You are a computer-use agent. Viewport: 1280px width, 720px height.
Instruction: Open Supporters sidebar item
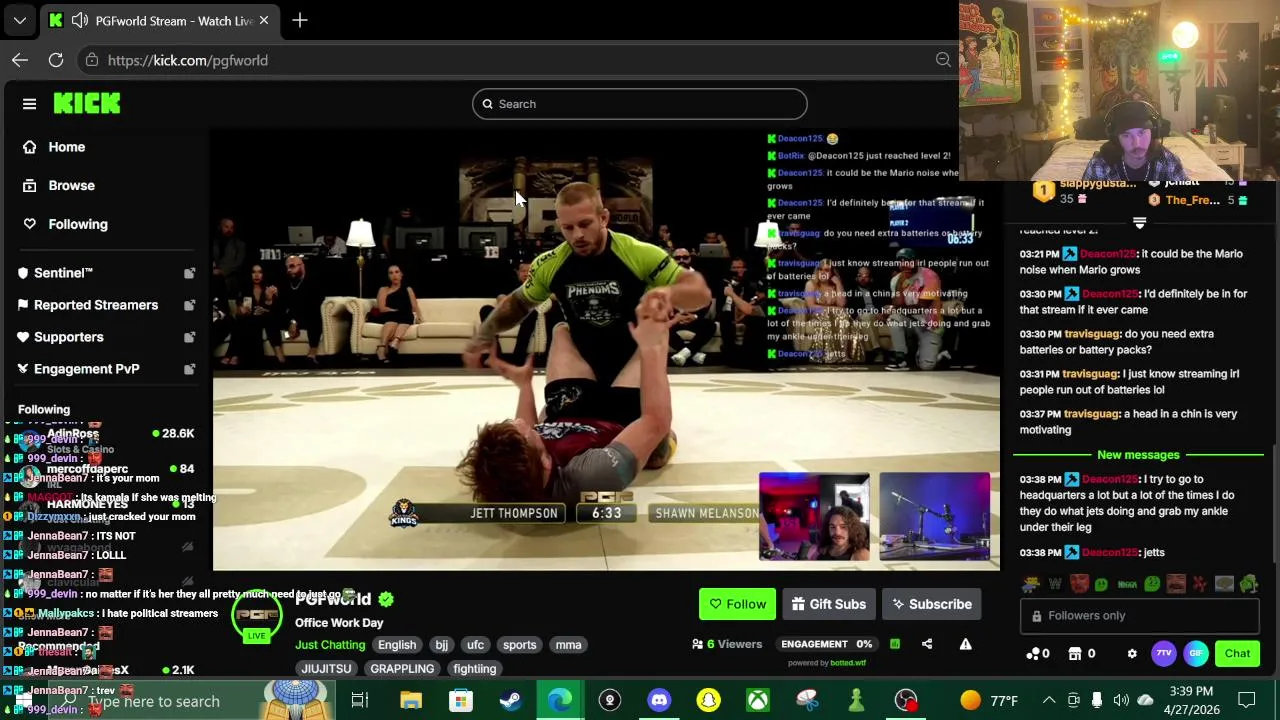[x=68, y=337]
